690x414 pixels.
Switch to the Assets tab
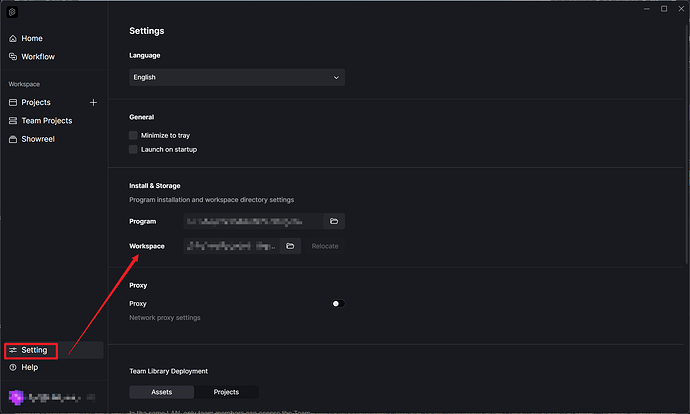pyautogui.click(x=161, y=392)
